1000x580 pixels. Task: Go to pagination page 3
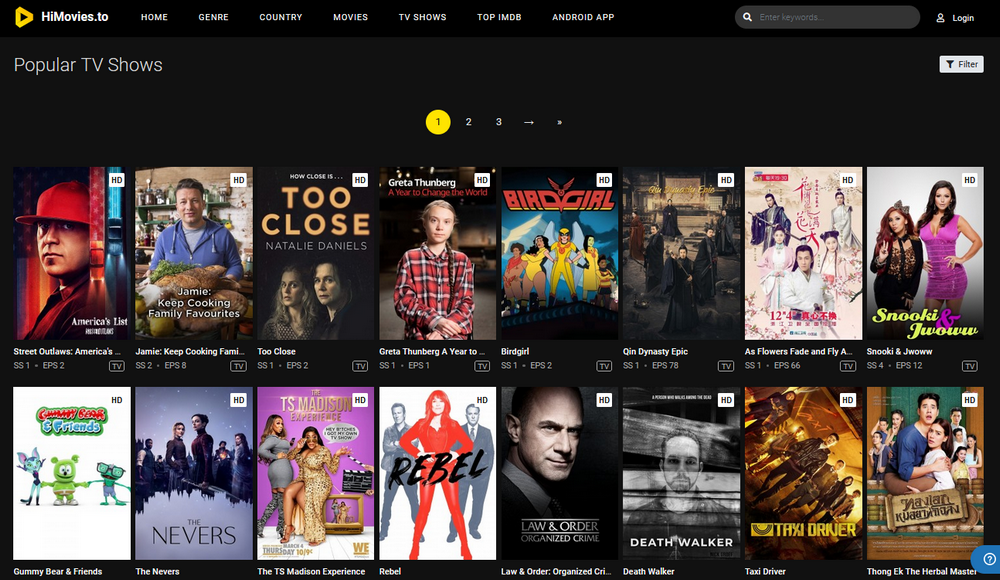pos(499,122)
